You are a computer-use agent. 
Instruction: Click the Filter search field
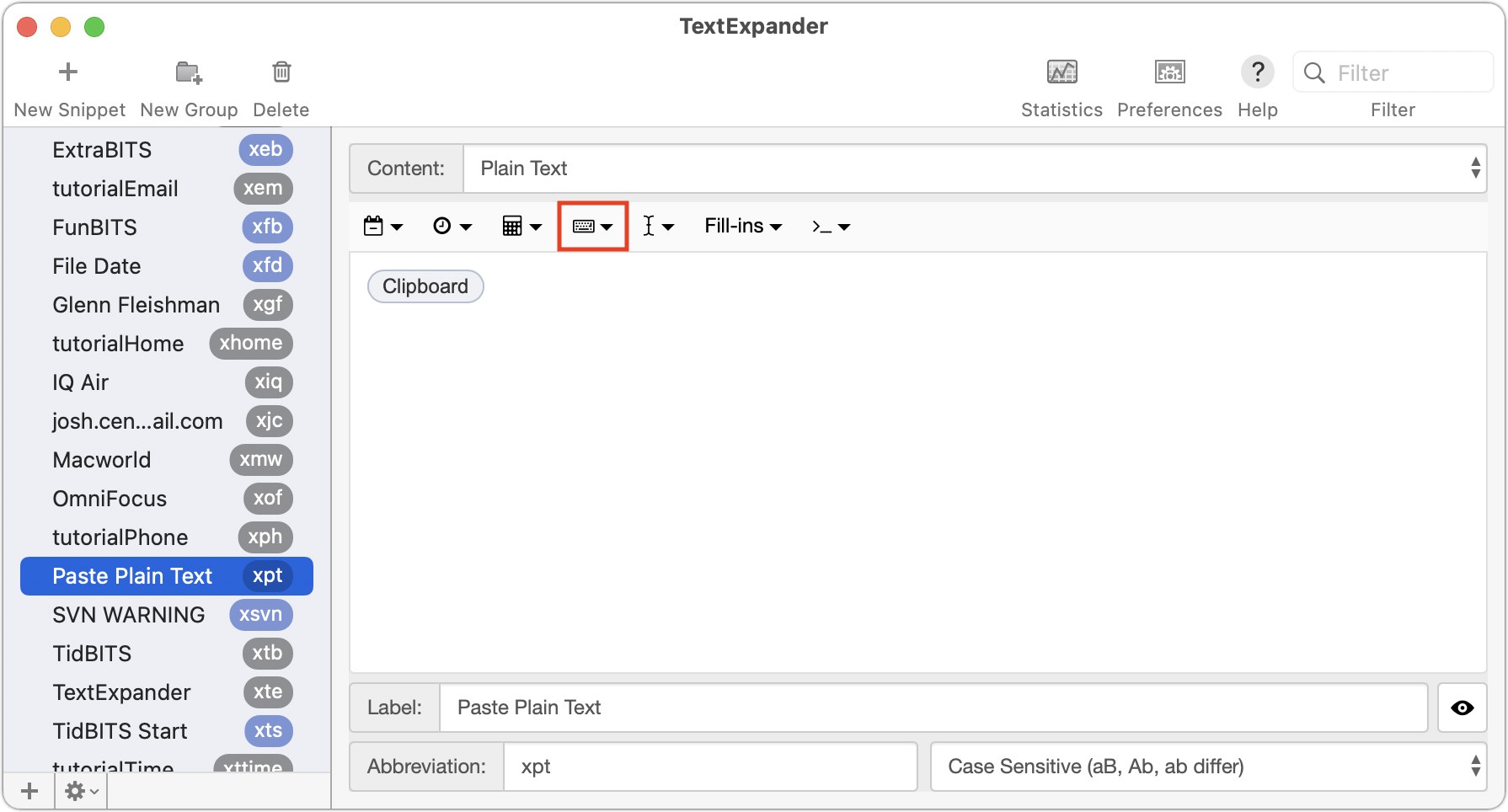coord(1393,72)
